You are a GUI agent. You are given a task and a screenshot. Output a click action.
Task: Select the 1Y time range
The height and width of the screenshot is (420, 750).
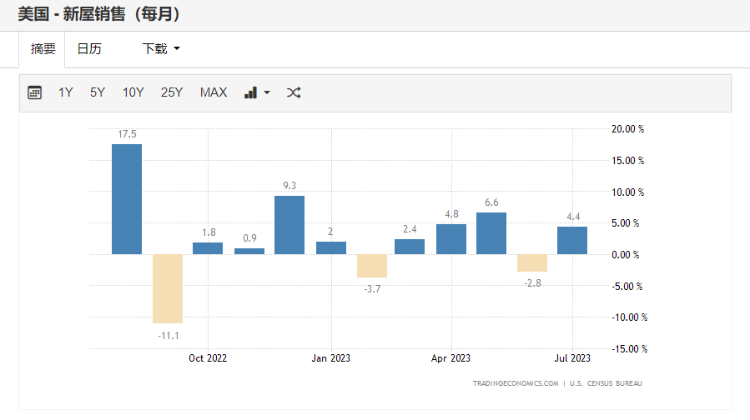click(x=66, y=93)
